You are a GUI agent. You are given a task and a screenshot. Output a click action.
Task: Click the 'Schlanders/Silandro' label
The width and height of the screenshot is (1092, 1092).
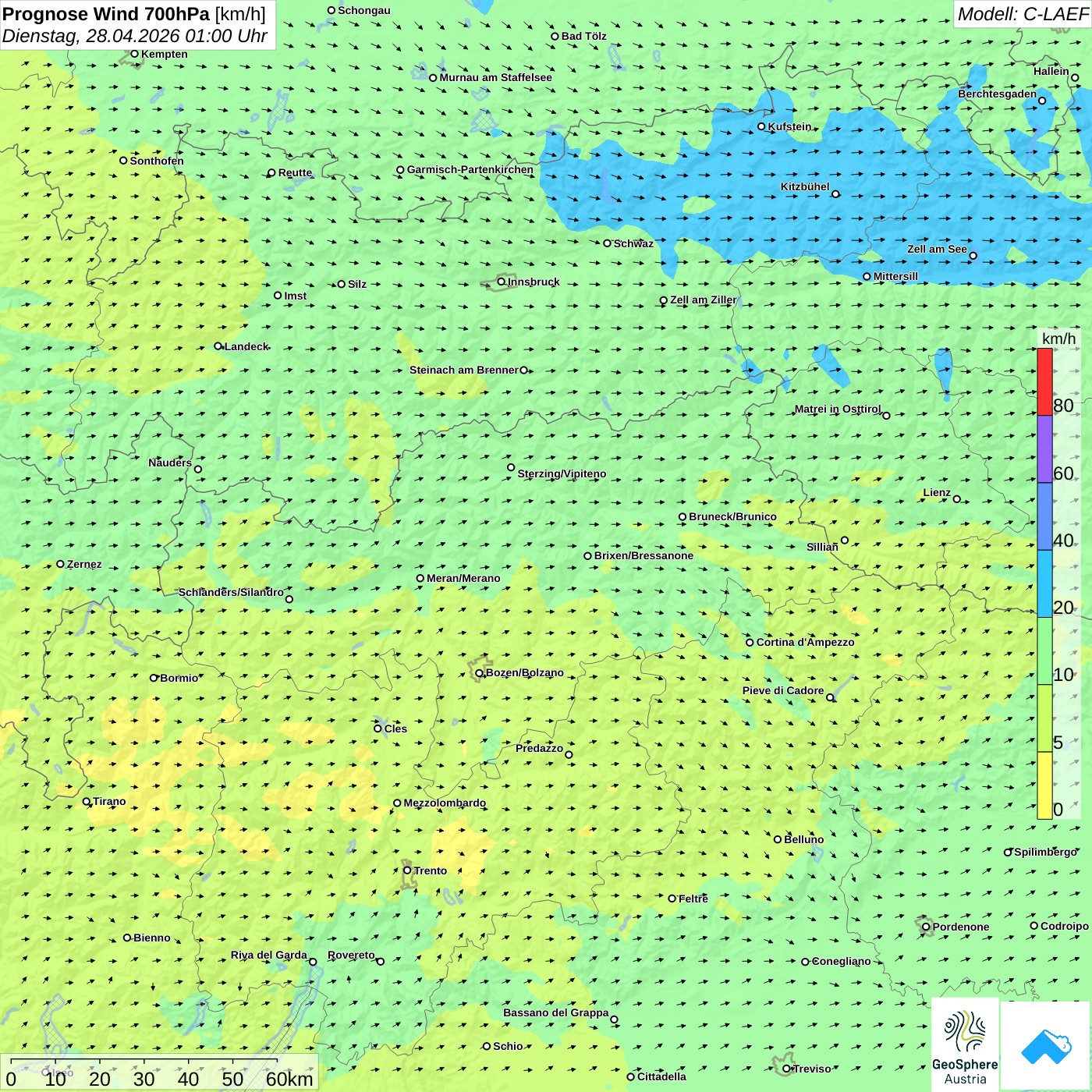tap(231, 592)
